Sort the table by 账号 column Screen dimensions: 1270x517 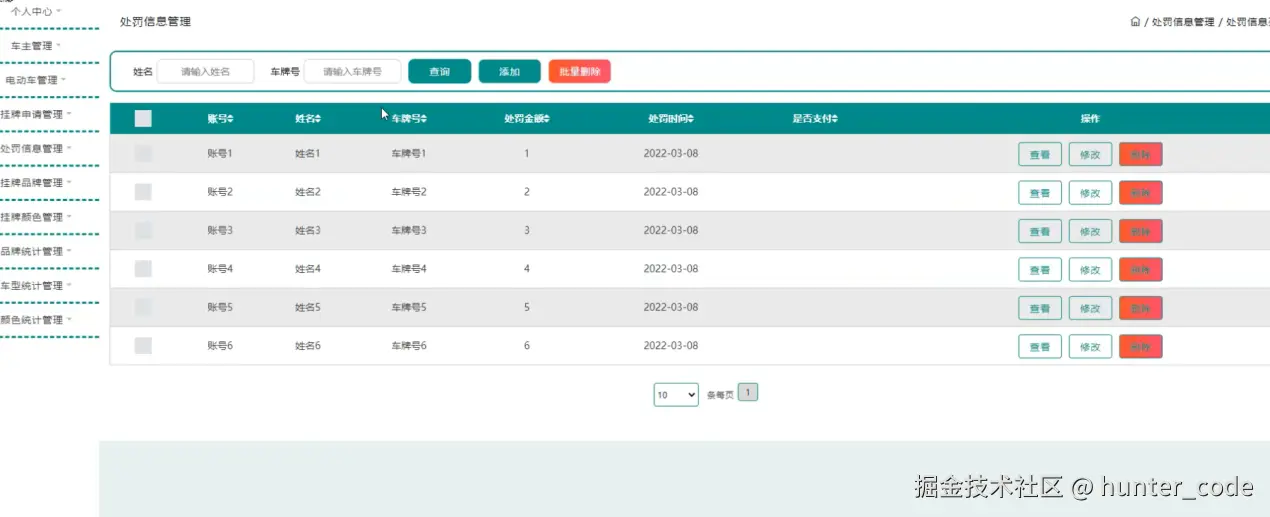pyautogui.click(x=220, y=119)
